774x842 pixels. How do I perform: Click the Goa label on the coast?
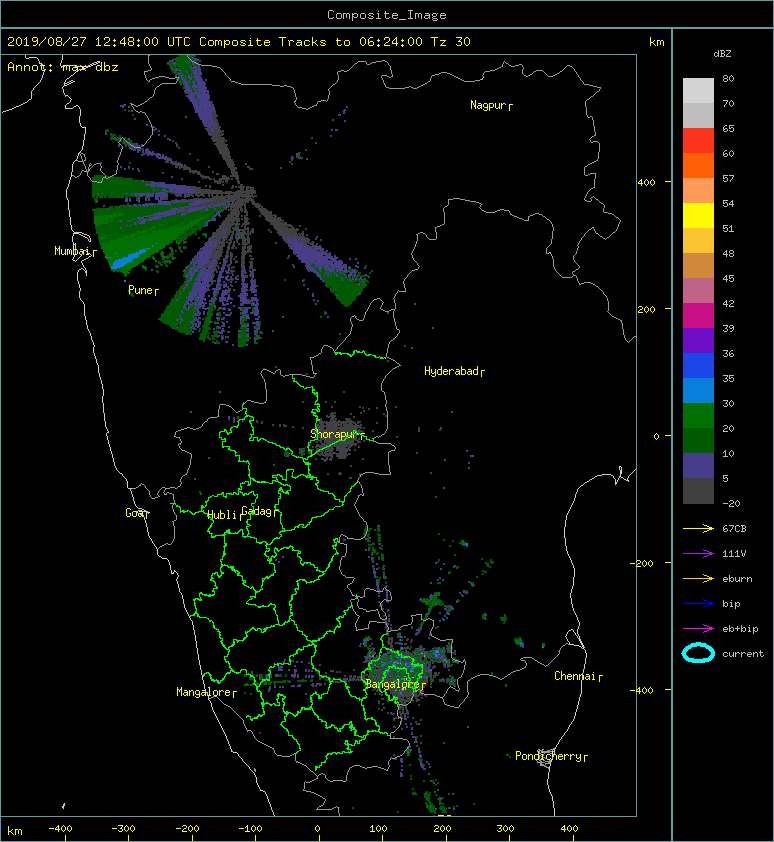click(135, 513)
